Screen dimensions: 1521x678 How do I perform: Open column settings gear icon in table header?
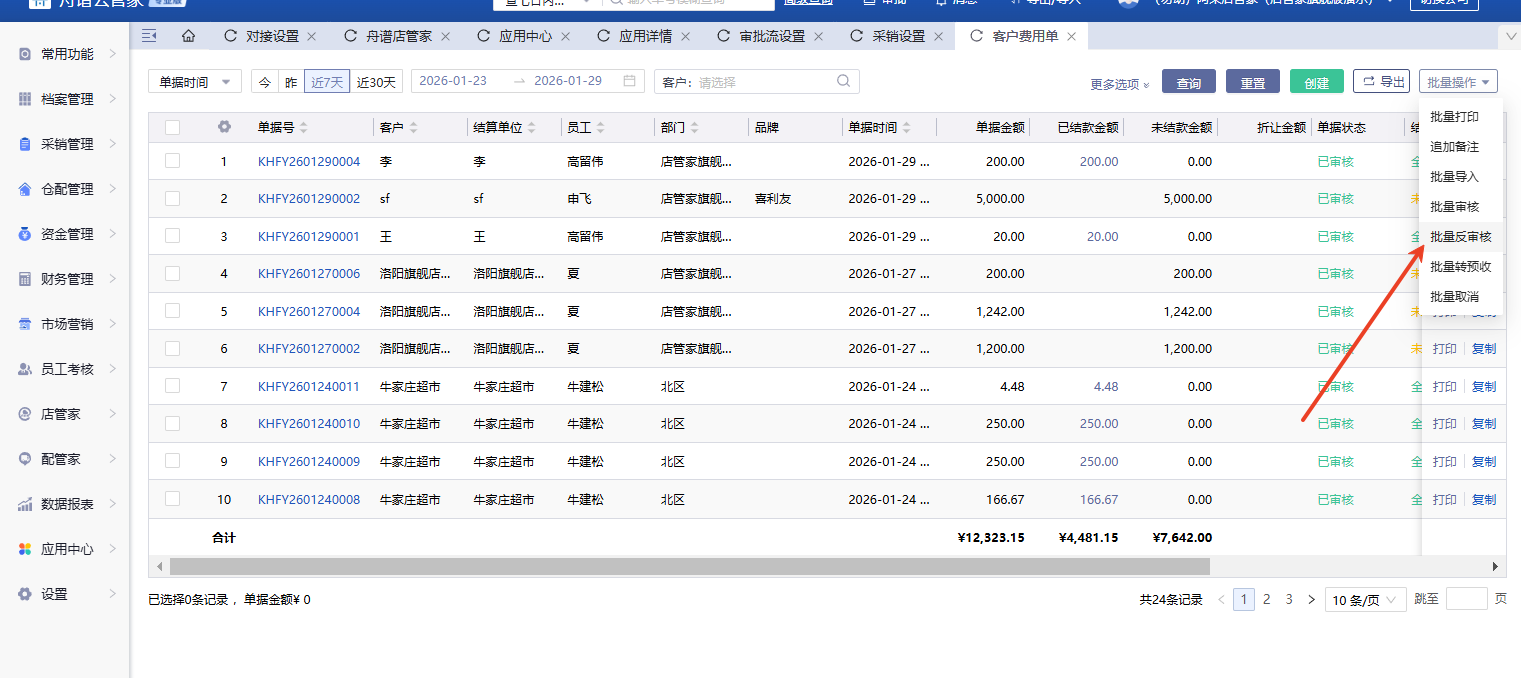224,127
